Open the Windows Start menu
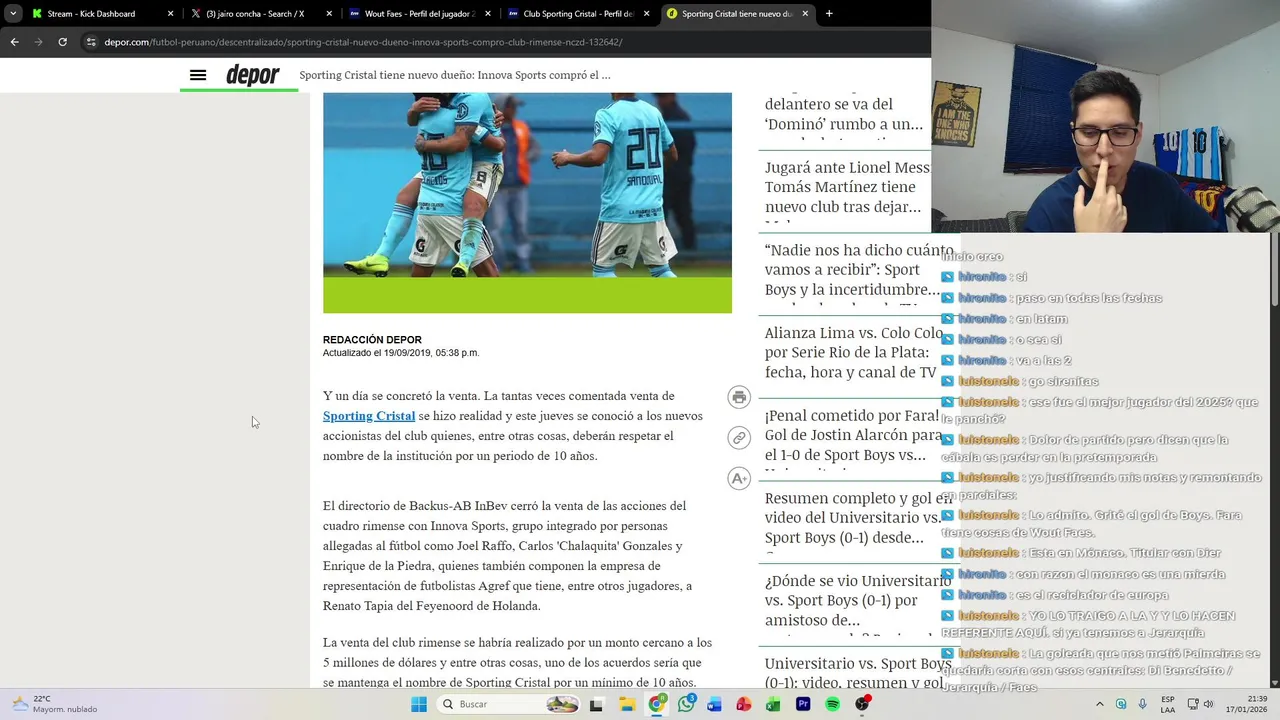1280x720 pixels. (x=419, y=704)
